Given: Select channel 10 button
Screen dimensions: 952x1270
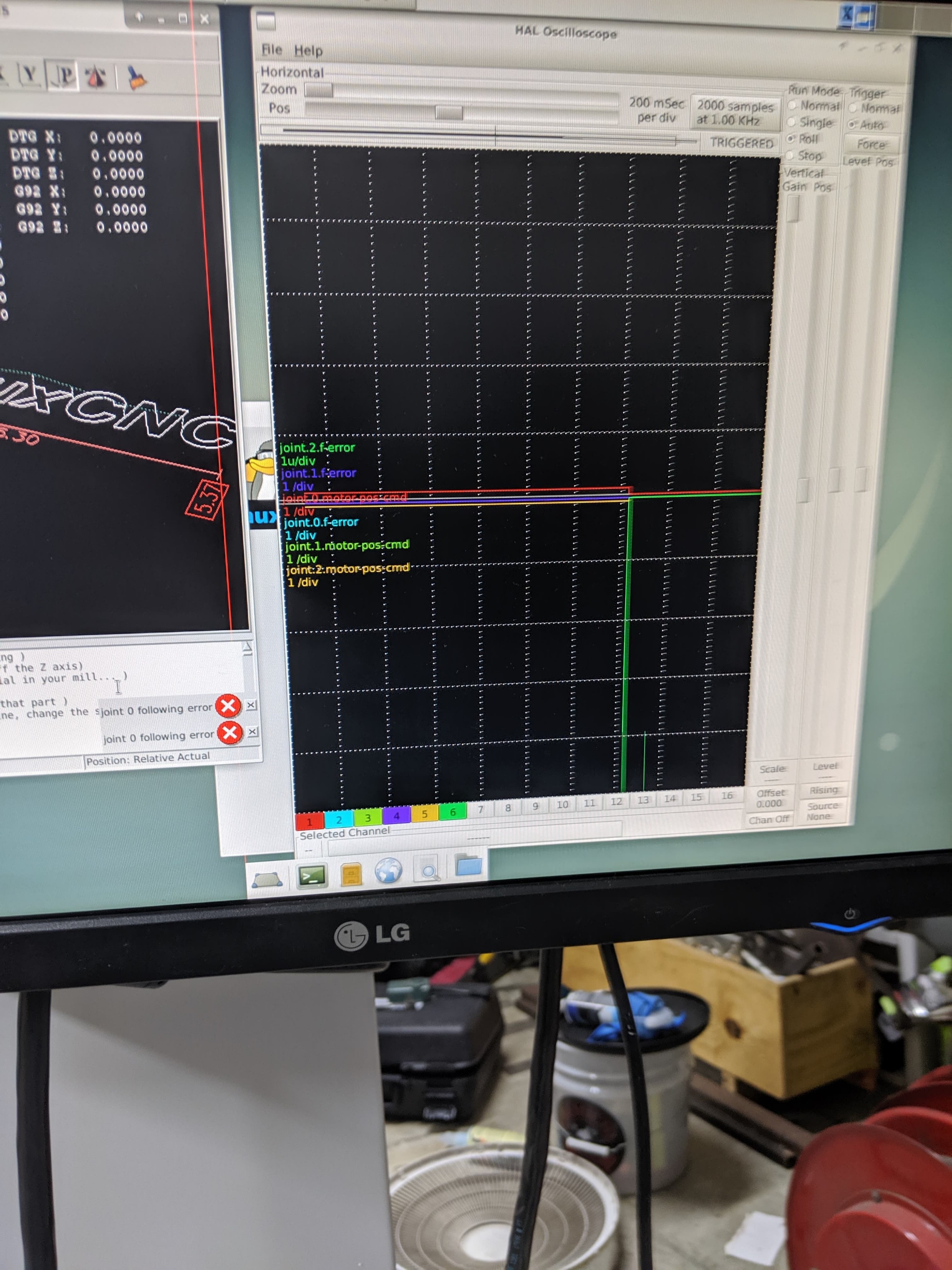Looking at the screenshot, I should coord(562,804).
